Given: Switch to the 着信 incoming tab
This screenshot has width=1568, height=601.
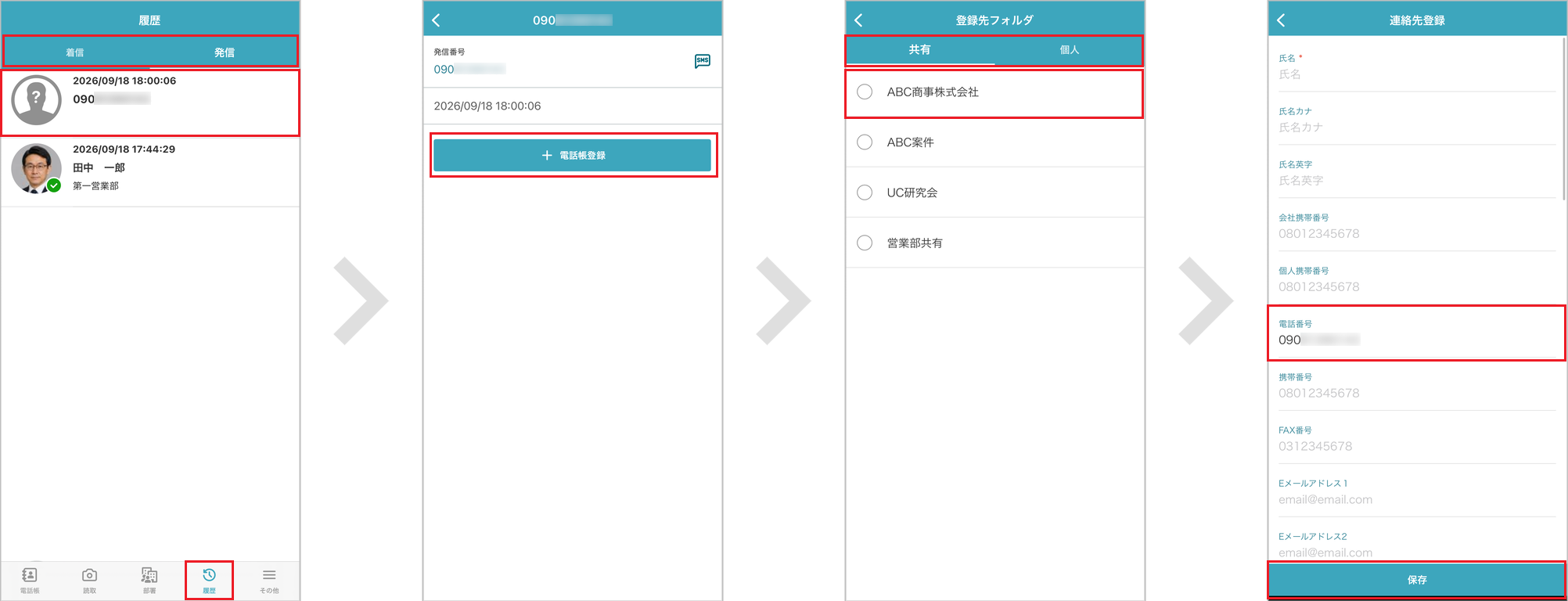Looking at the screenshot, I should click(x=75, y=52).
